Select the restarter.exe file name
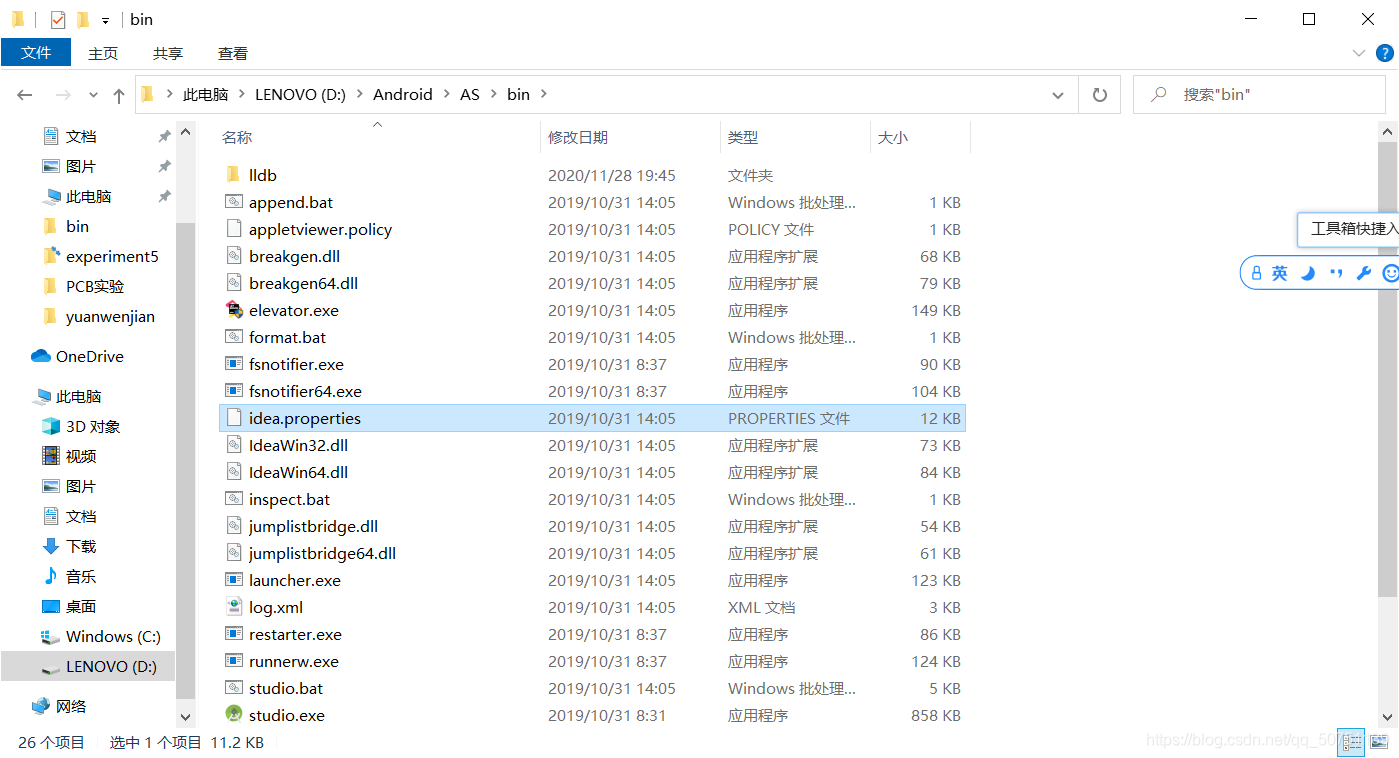The image size is (1399, 758). 295,634
